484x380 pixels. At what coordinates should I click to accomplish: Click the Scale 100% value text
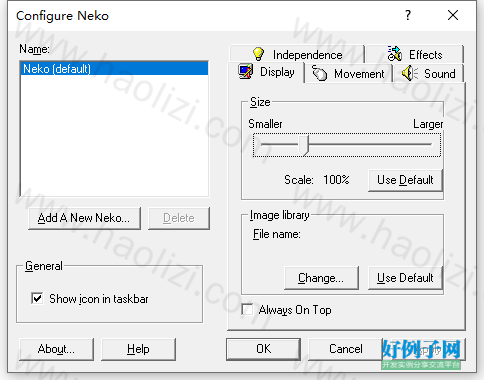[336, 180]
